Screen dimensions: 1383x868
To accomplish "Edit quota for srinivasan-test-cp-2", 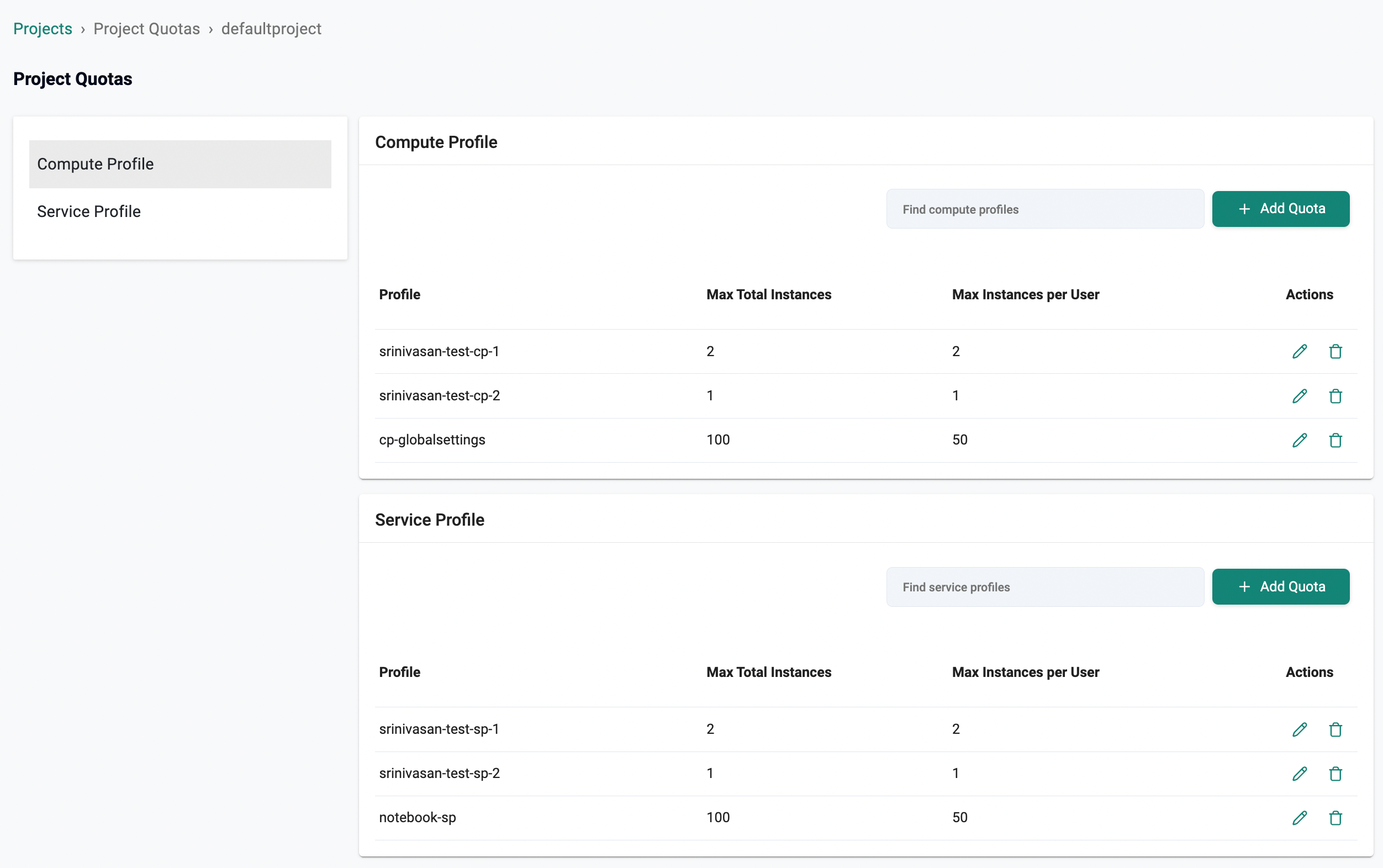I will 1300,395.
